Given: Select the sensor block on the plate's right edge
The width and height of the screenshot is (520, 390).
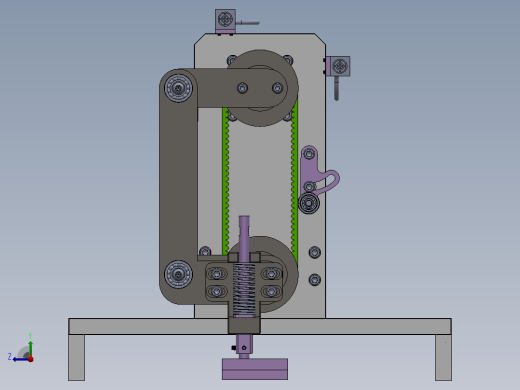Looking at the screenshot, I should point(340,66).
